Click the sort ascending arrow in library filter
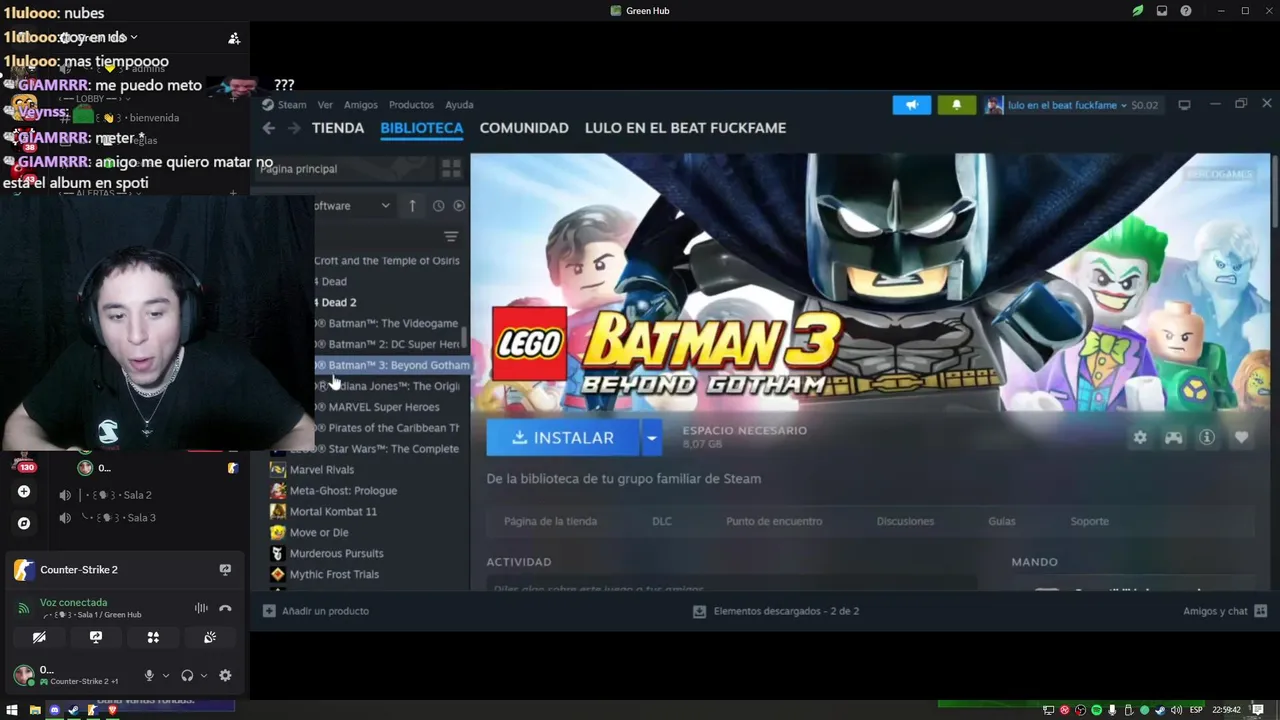1280x720 pixels. 412,205
